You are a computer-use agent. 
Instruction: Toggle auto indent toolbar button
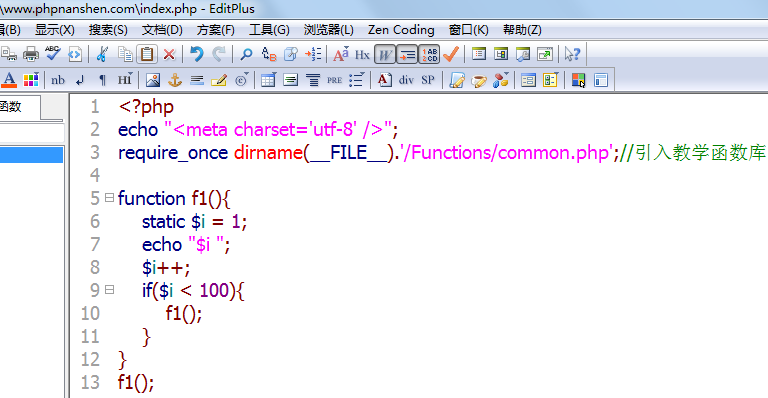pos(407,54)
